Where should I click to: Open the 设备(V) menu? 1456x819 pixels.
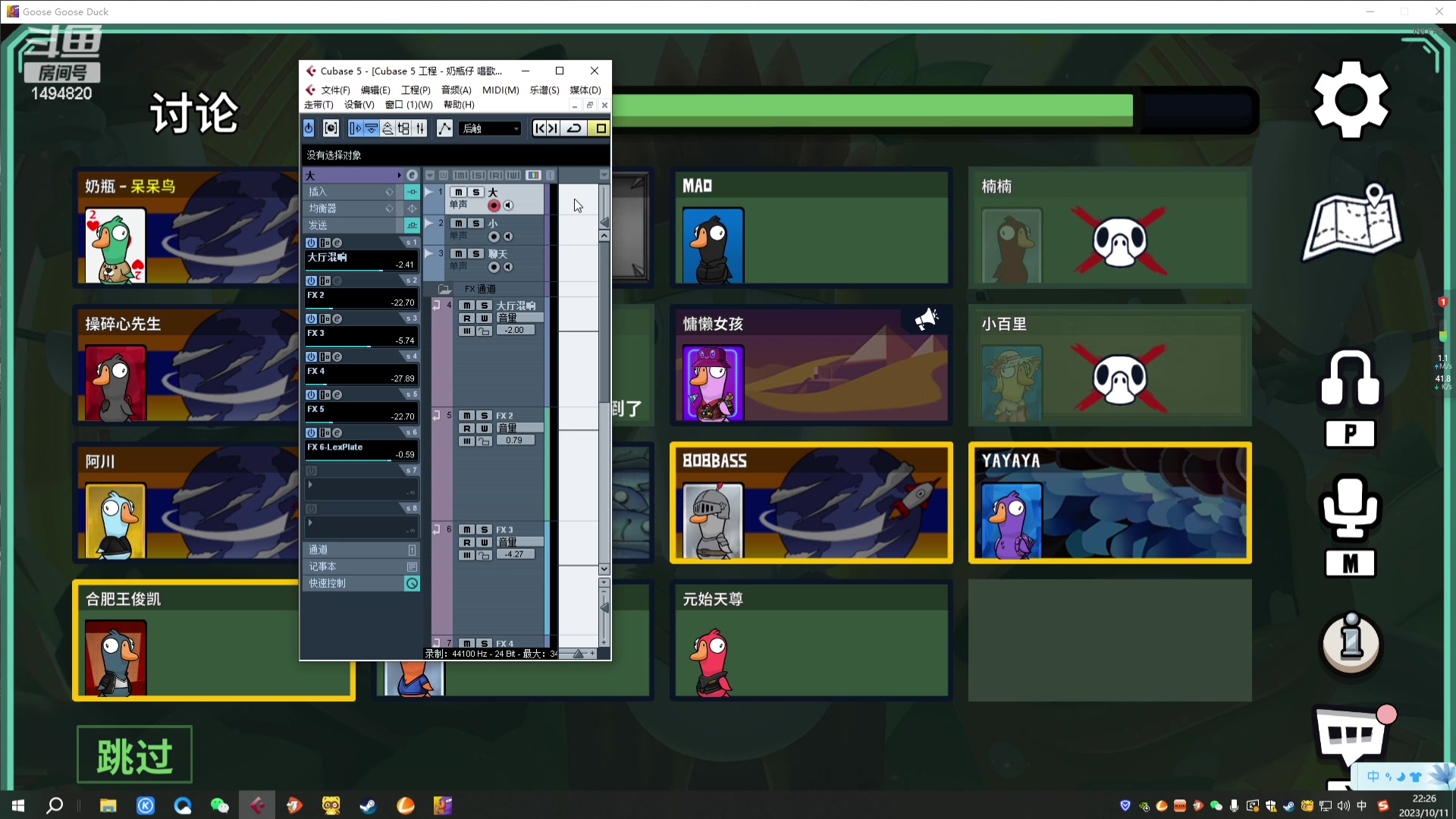click(359, 105)
